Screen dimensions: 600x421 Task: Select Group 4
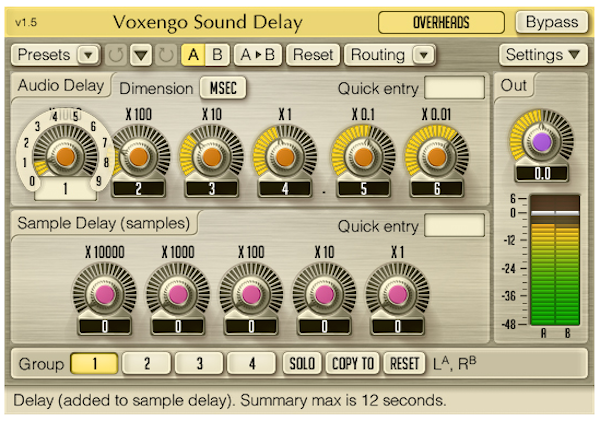[x=251, y=363]
